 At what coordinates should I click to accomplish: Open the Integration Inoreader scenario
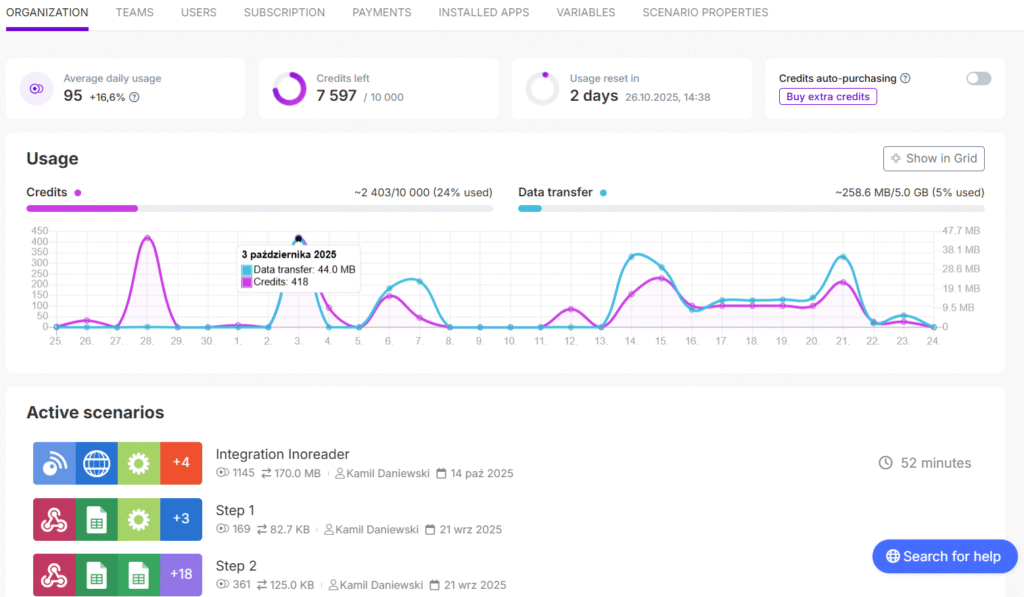coord(282,454)
